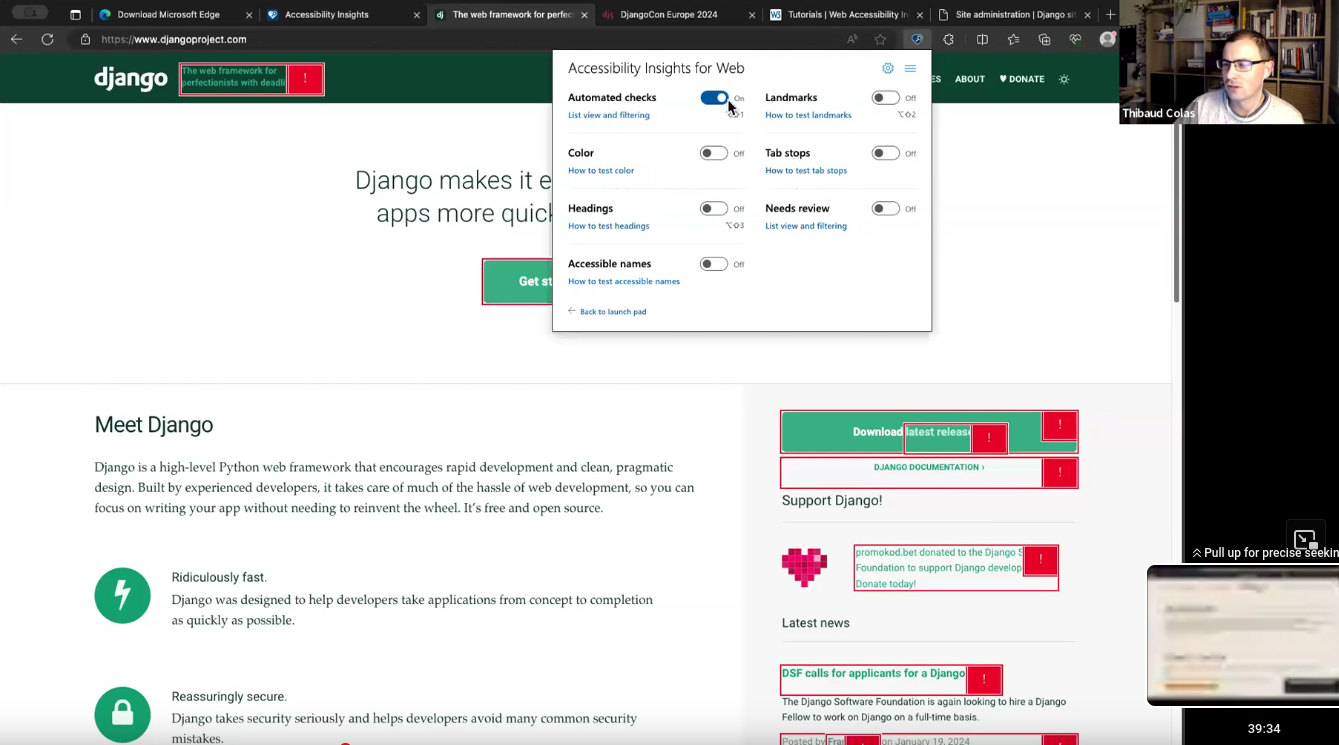Click the Donate today! link
Viewport: 1339px width, 745px height.
point(885,583)
